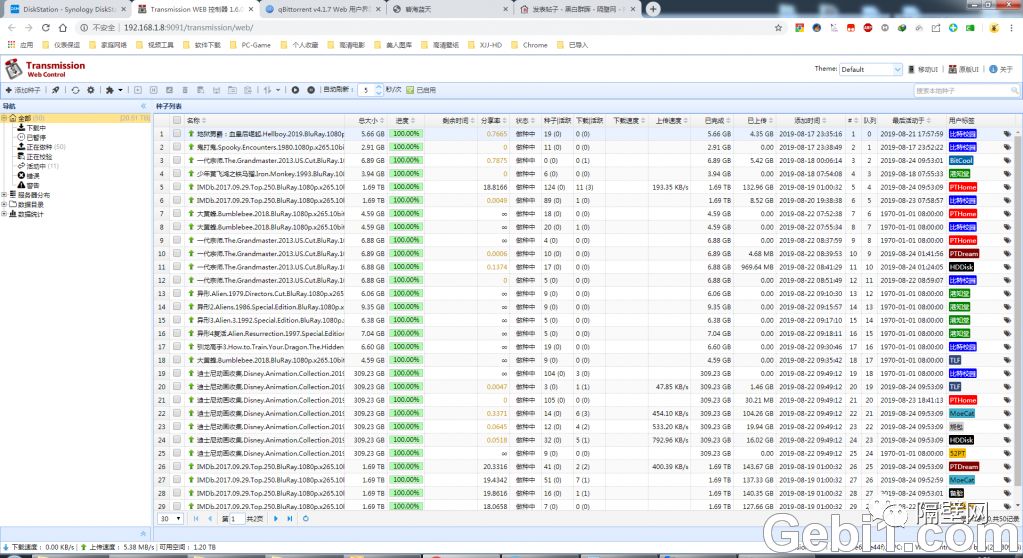The width and height of the screenshot is (1023, 558).
Task: Click the black play start-all icon
Action: 295,90
